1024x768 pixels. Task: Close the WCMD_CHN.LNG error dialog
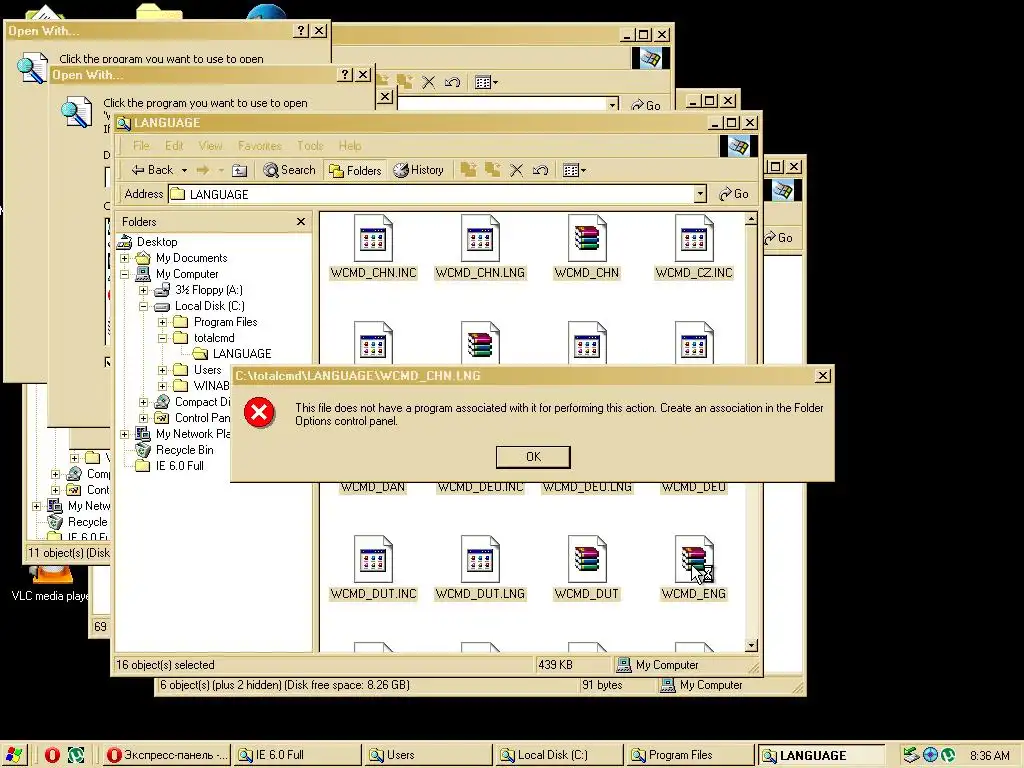pyautogui.click(x=823, y=376)
